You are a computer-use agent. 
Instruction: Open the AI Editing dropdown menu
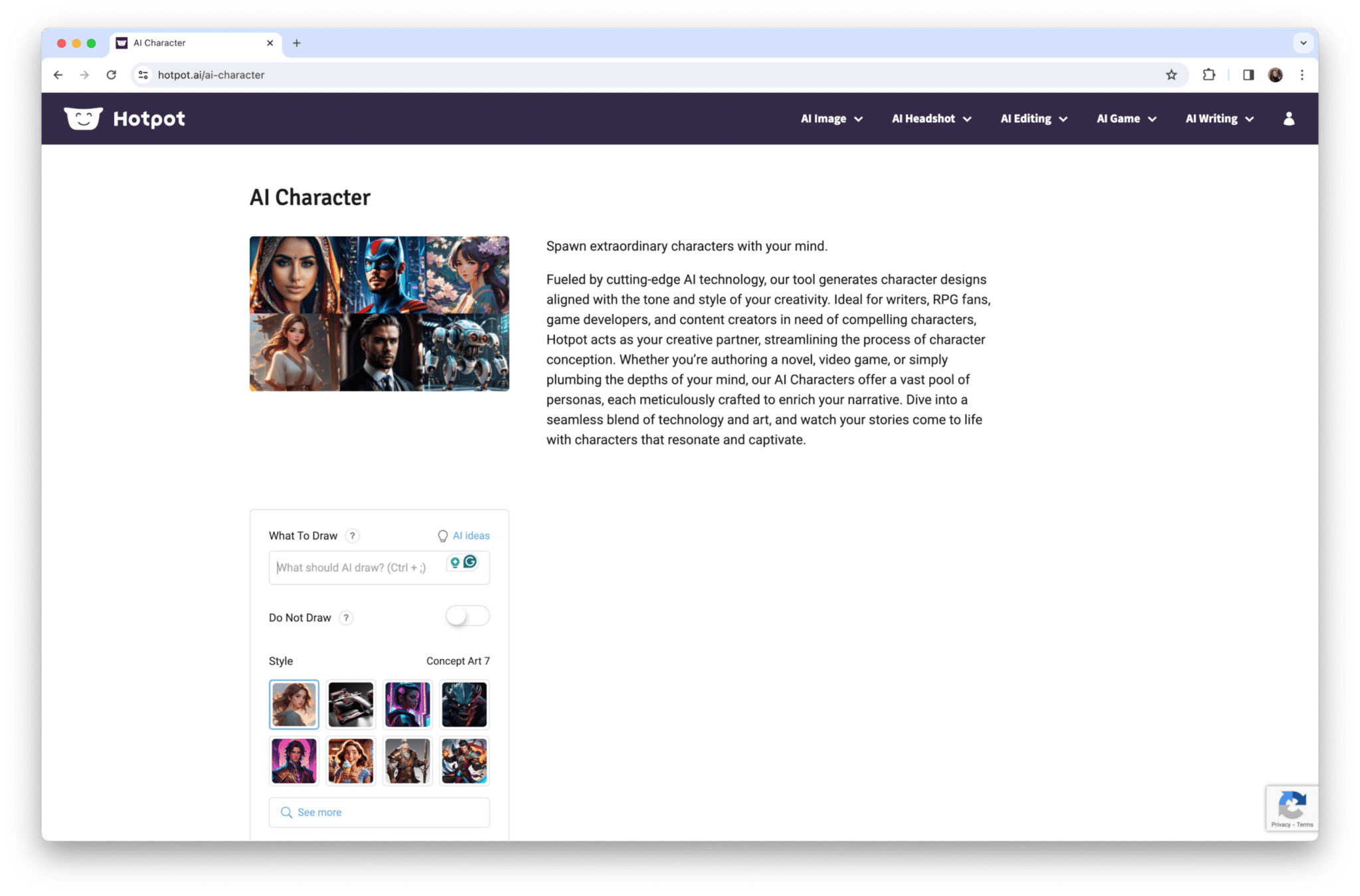[x=1033, y=119]
